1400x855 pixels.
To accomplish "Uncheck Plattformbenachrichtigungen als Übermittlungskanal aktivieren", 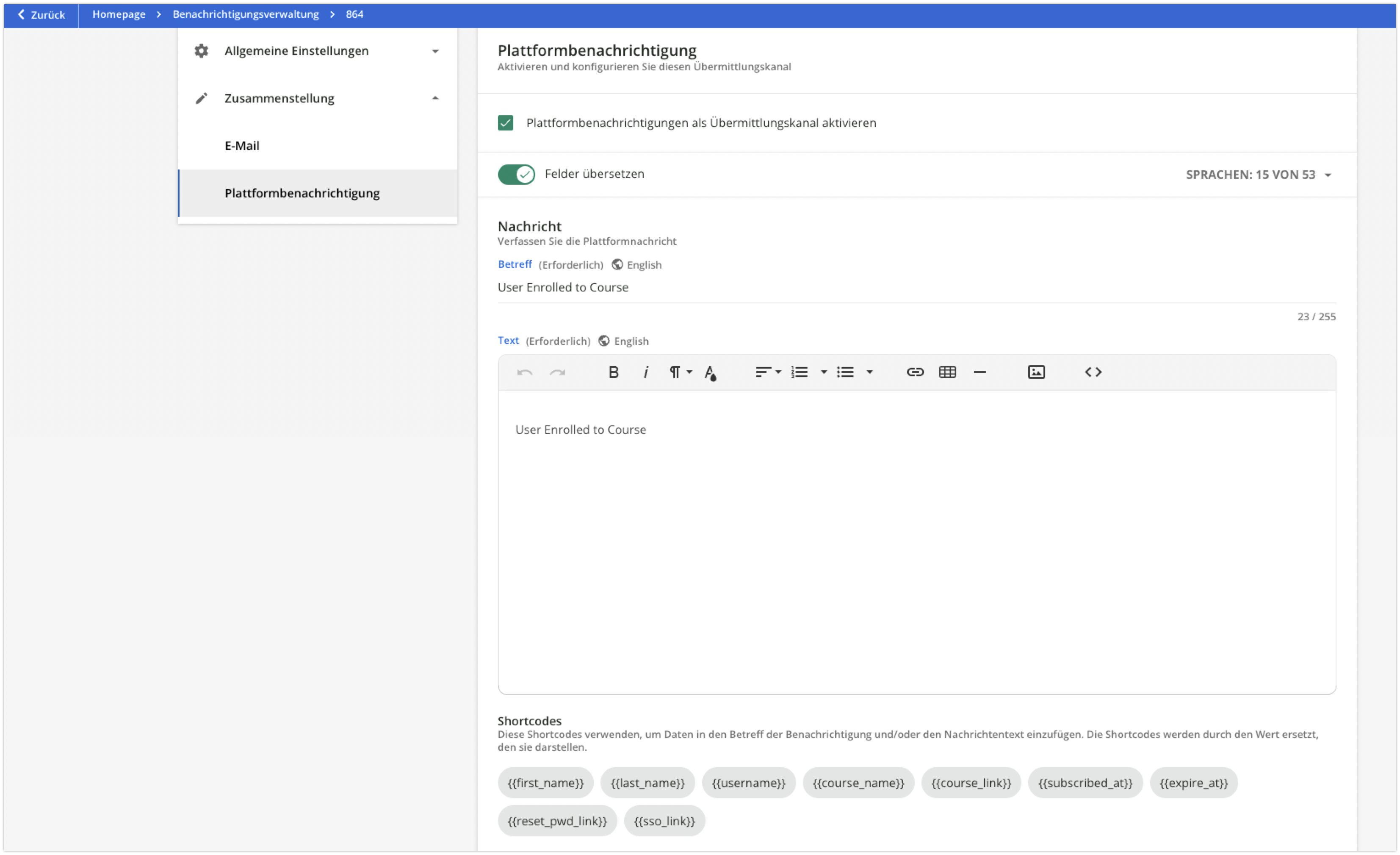I will coord(505,123).
